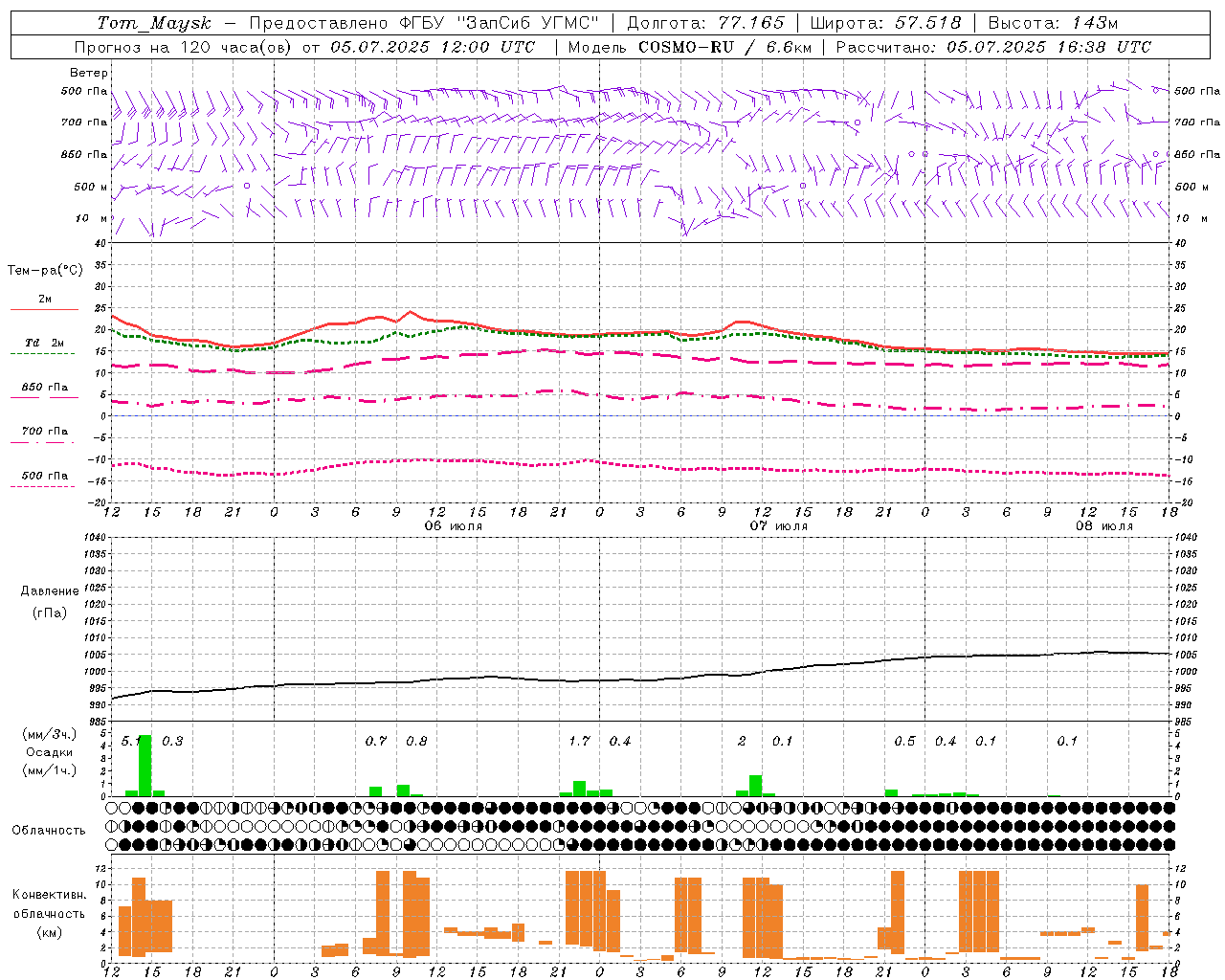Click the green dashed 'Td 2м' legend line

(x=42, y=353)
